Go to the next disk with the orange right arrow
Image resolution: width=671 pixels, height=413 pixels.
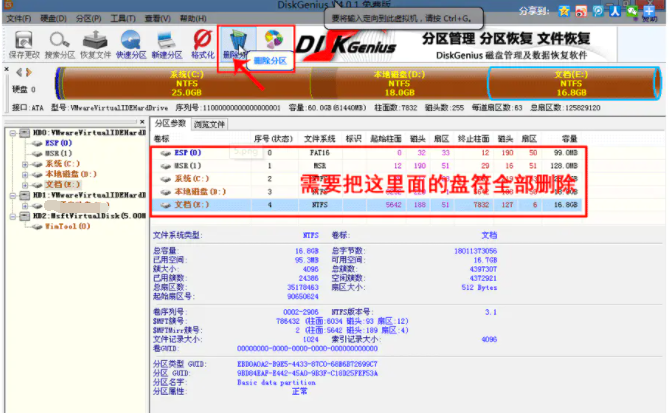[x=28, y=72]
